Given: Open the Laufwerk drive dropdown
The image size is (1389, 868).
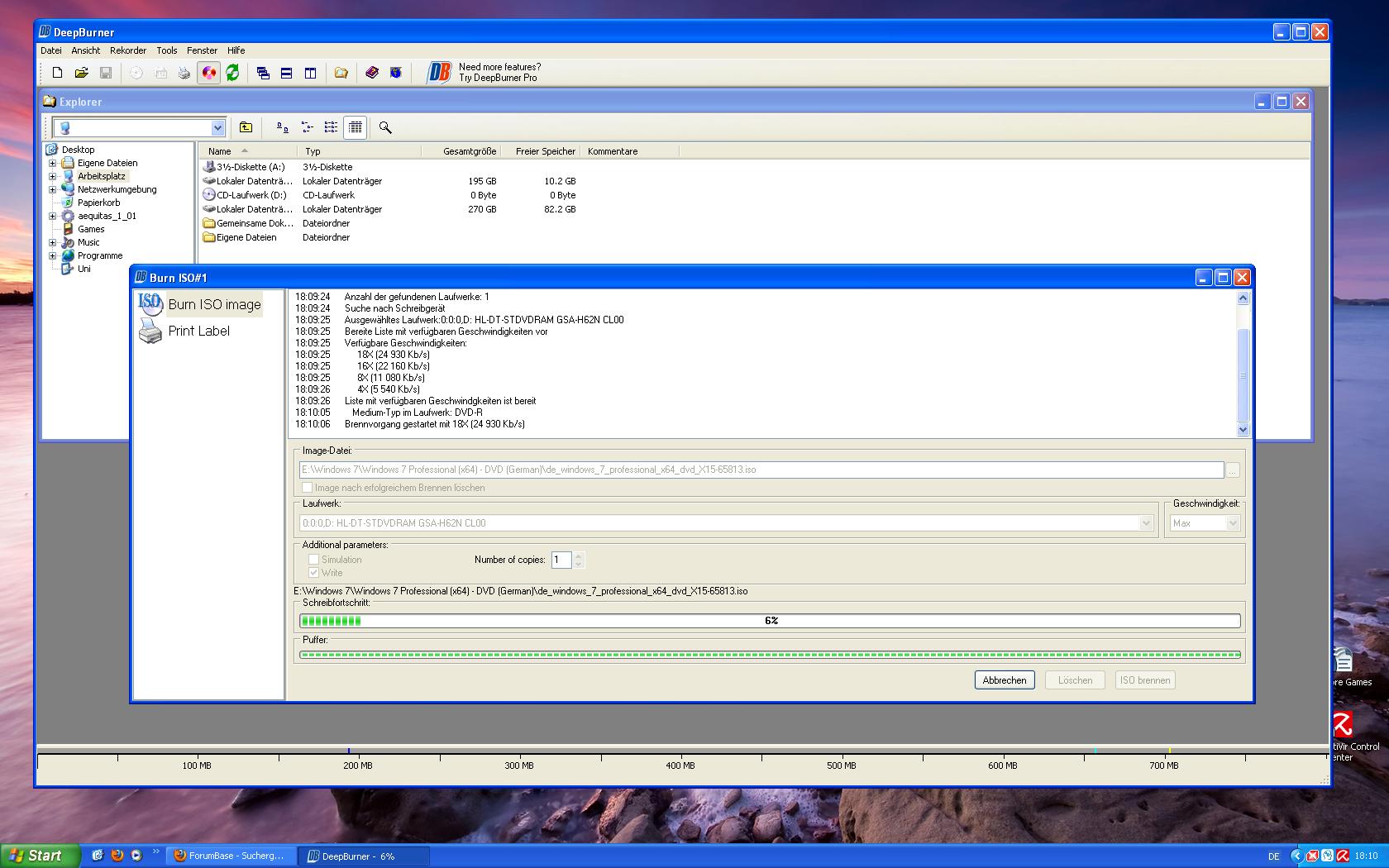Looking at the screenshot, I should (x=1146, y=523).
